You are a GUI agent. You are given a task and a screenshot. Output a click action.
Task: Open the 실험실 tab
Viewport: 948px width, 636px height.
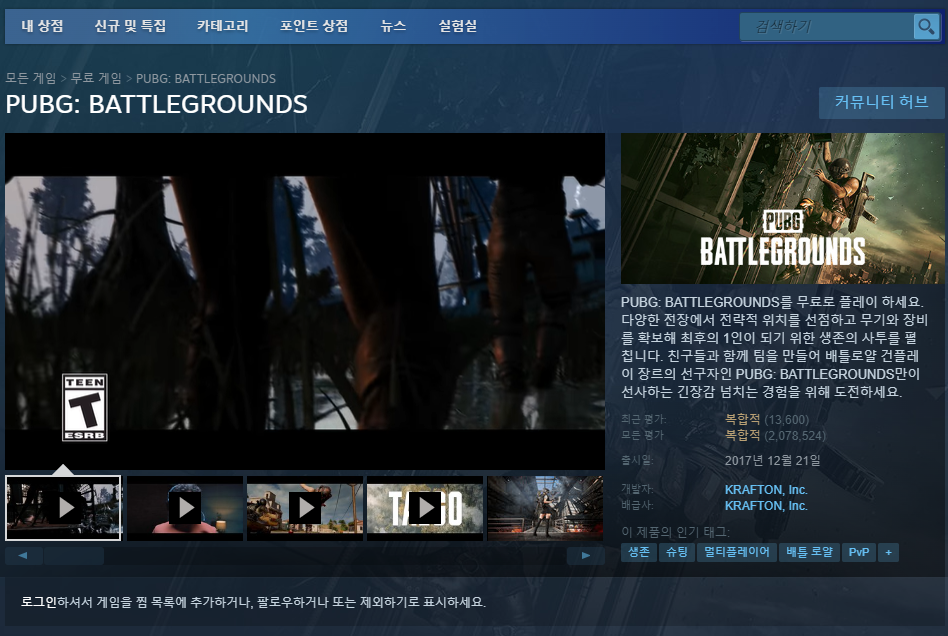click(x=458, y=26)
